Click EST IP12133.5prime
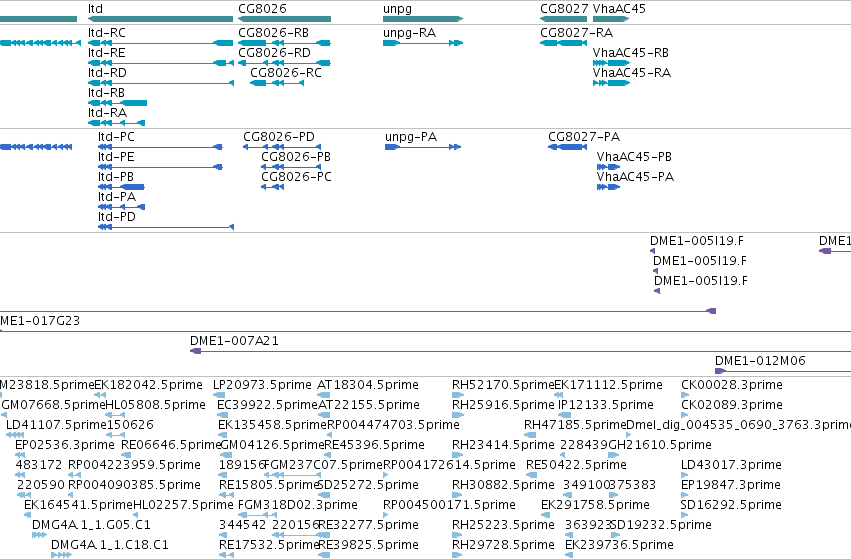The height and width of the screenshot is (560, 851). coord(606,405)
